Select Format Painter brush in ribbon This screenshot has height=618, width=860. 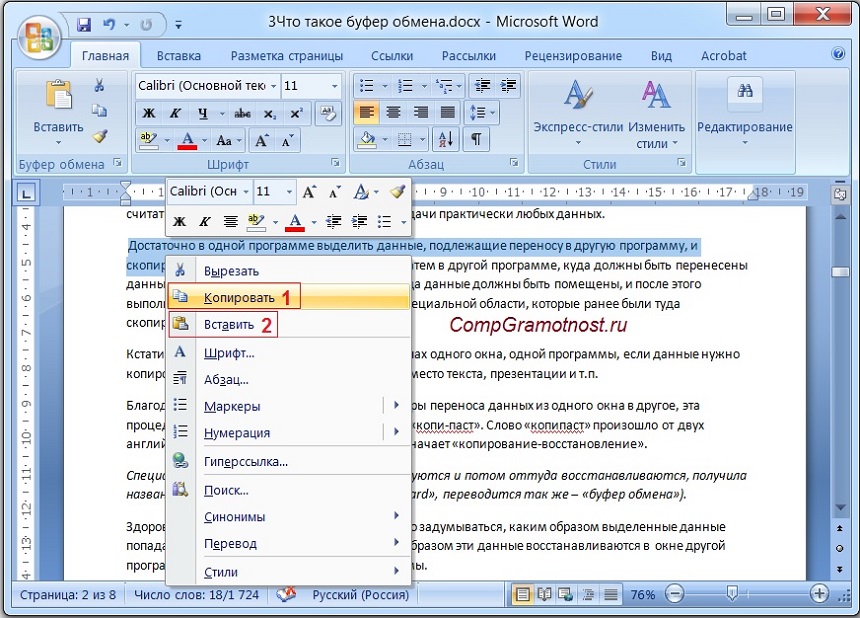(x=99, y=136)
